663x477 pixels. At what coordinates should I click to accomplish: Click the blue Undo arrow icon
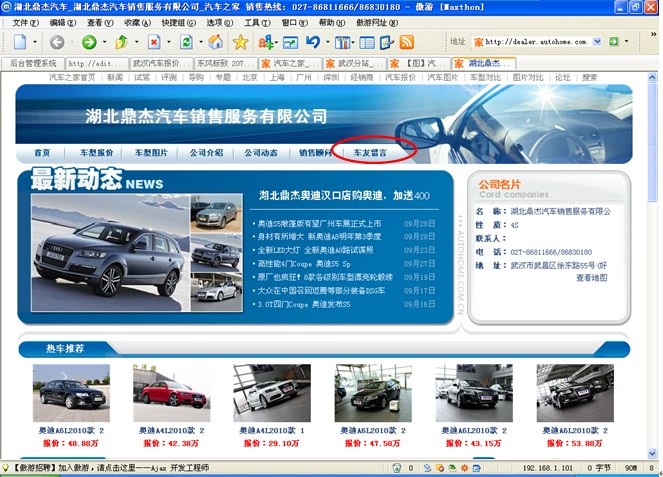313,42
